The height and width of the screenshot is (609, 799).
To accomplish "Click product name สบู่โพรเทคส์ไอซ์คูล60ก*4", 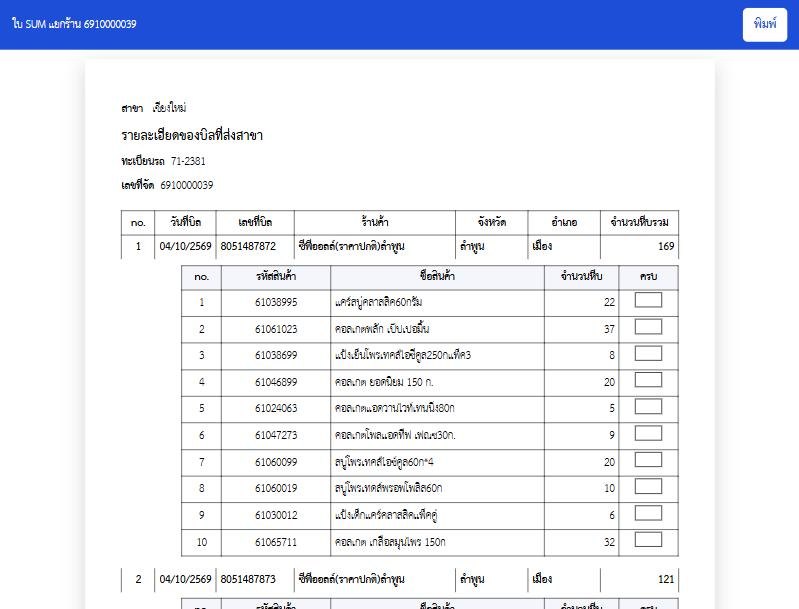I will click(384, 462).
